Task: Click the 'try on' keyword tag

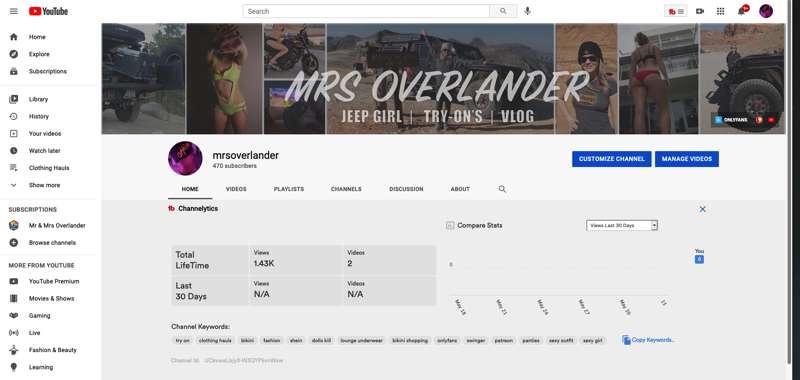Action: (x=182, y=340)
